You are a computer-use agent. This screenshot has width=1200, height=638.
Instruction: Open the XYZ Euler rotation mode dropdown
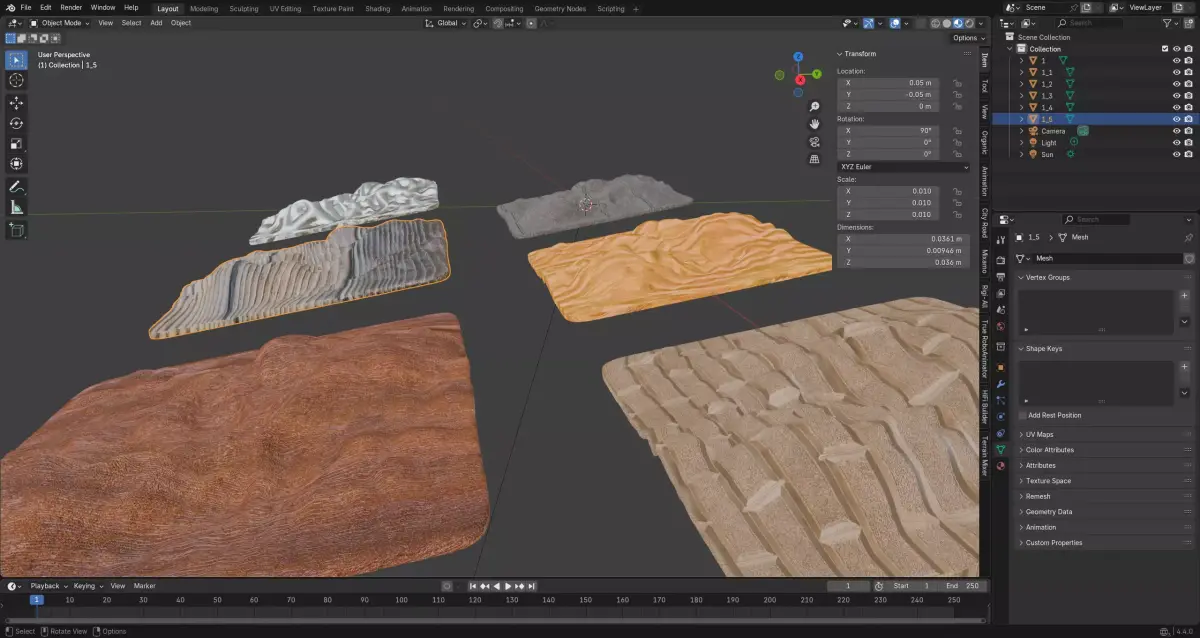pos(904,167)
